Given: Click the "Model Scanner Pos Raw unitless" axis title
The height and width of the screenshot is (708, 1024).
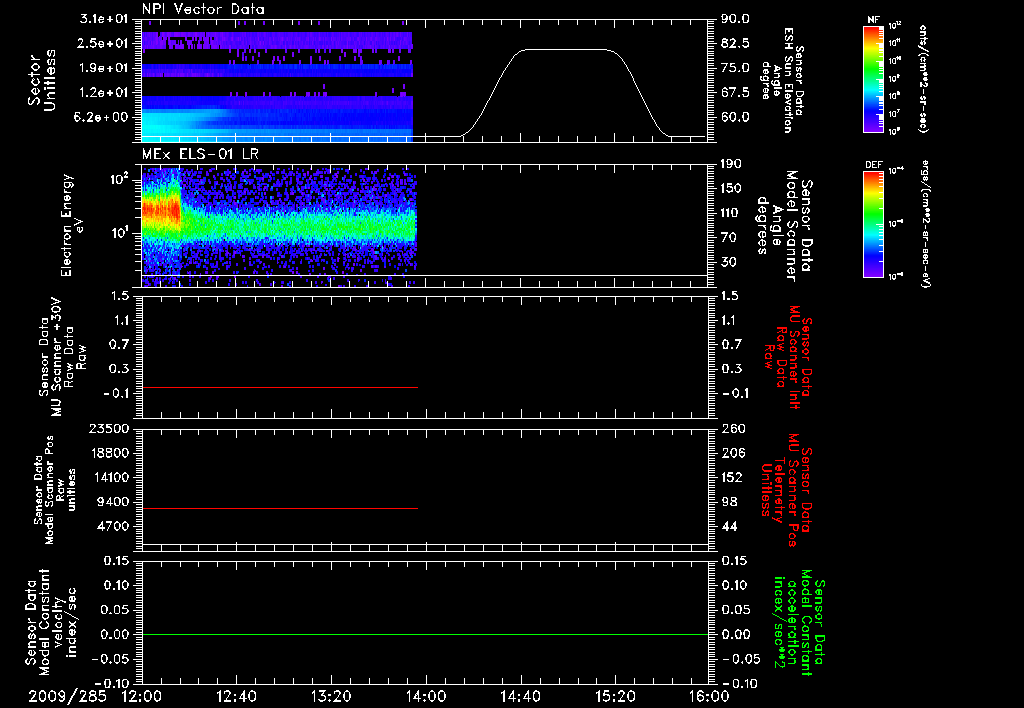Looking at the screenshot, I should (x=54, y=490).
